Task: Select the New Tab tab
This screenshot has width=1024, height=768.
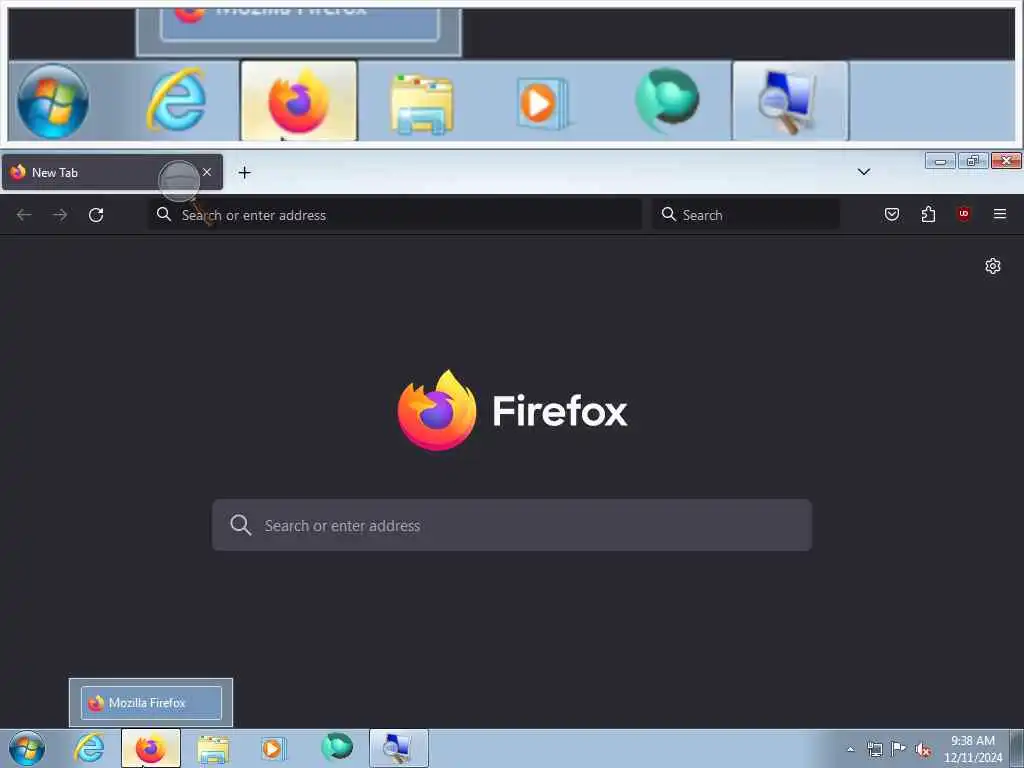Action: point(112,172)
